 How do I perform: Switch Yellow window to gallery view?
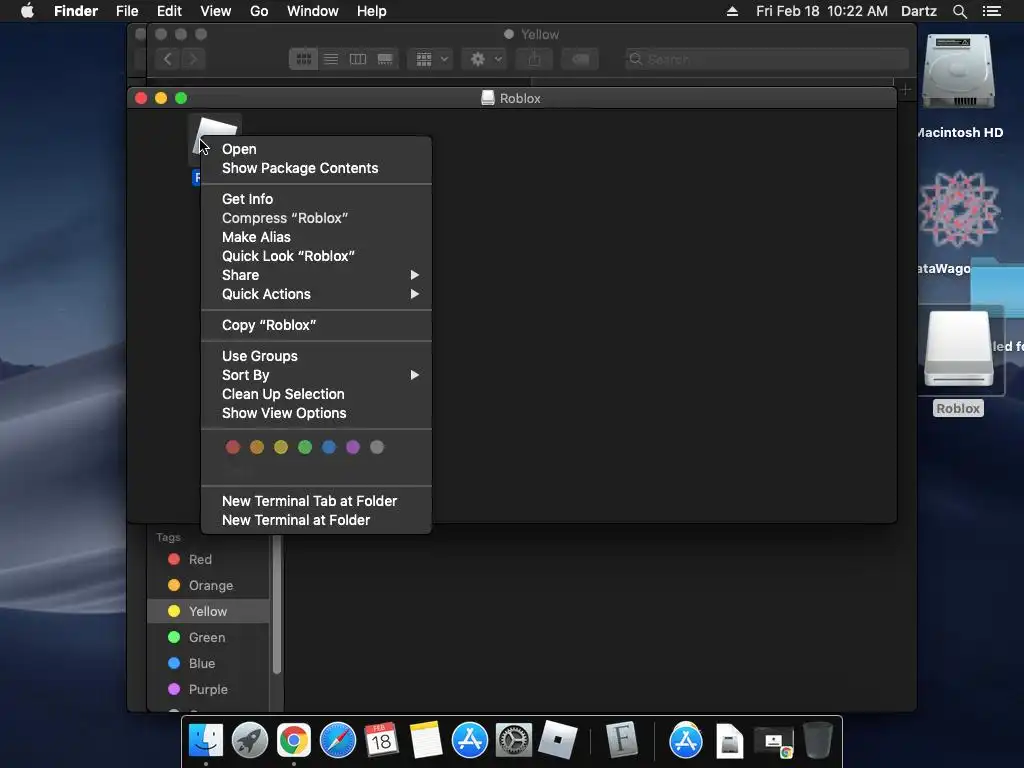point(385,59)
